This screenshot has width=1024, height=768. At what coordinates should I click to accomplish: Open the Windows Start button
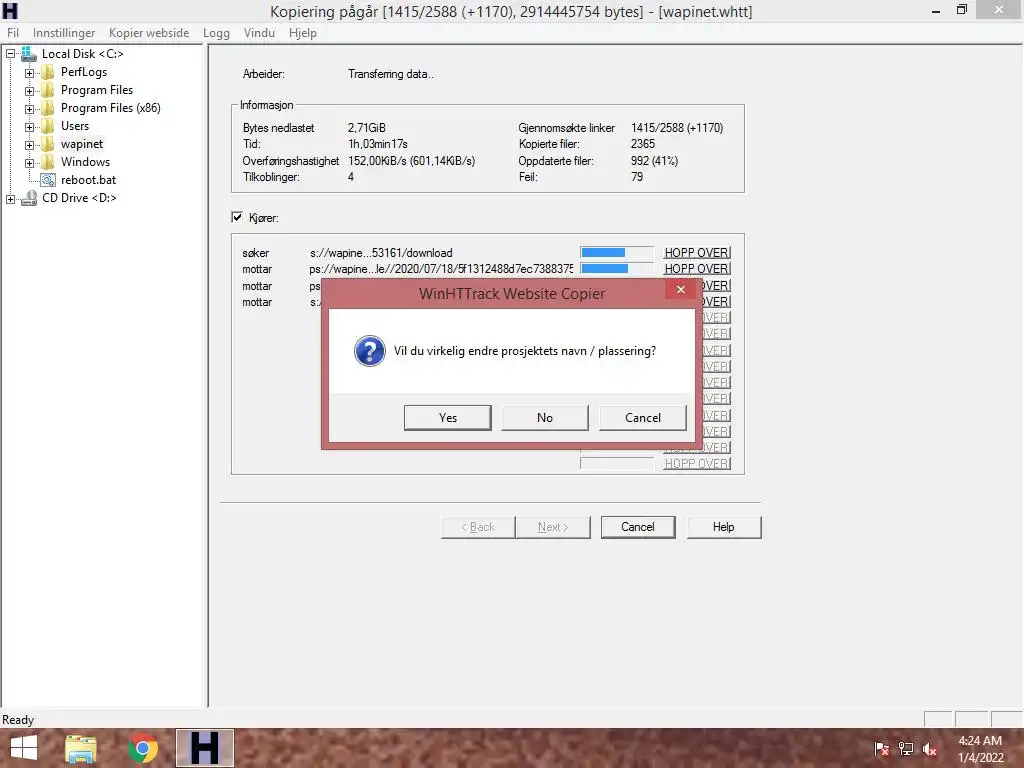pyautogui.click(x=24, y=748)
